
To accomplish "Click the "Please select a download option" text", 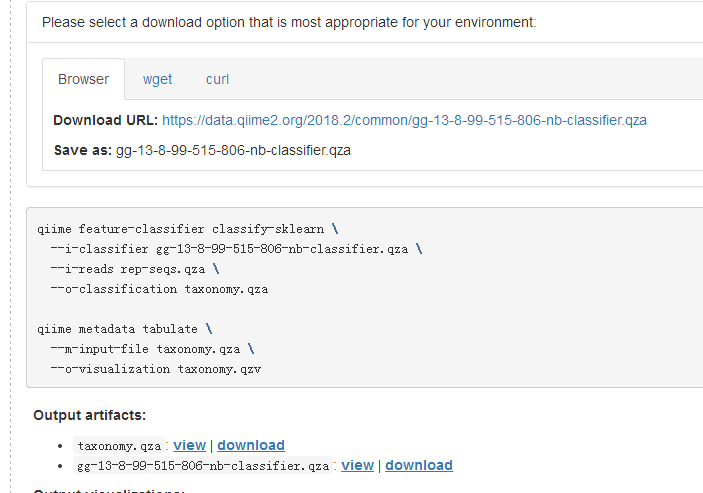I will click(289, 22).
